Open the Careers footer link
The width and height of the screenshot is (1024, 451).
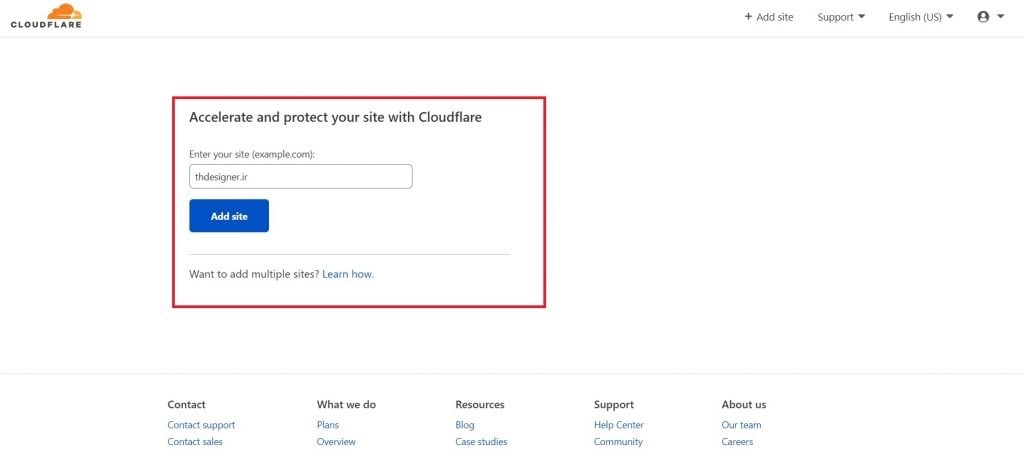[x=737, y=442]
